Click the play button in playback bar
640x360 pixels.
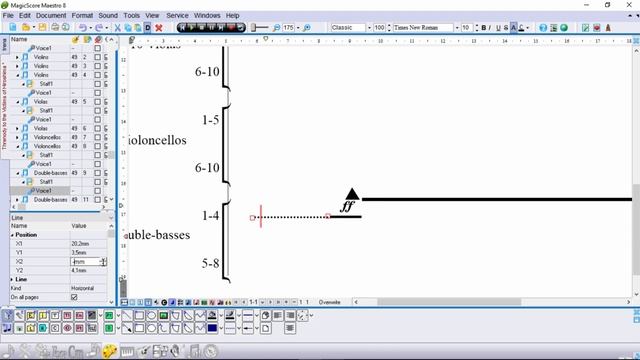pyautogui.click(x=192, y=27)
